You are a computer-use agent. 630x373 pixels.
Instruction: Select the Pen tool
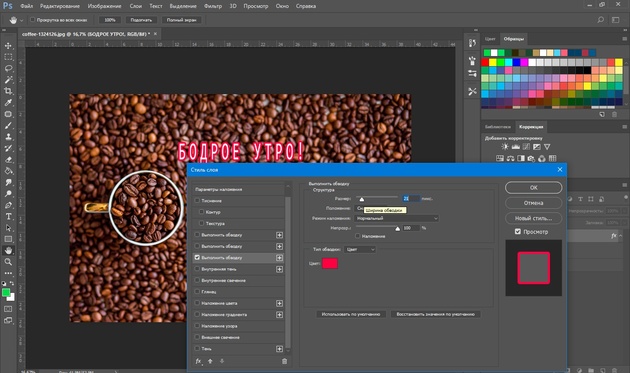[8, 205]
